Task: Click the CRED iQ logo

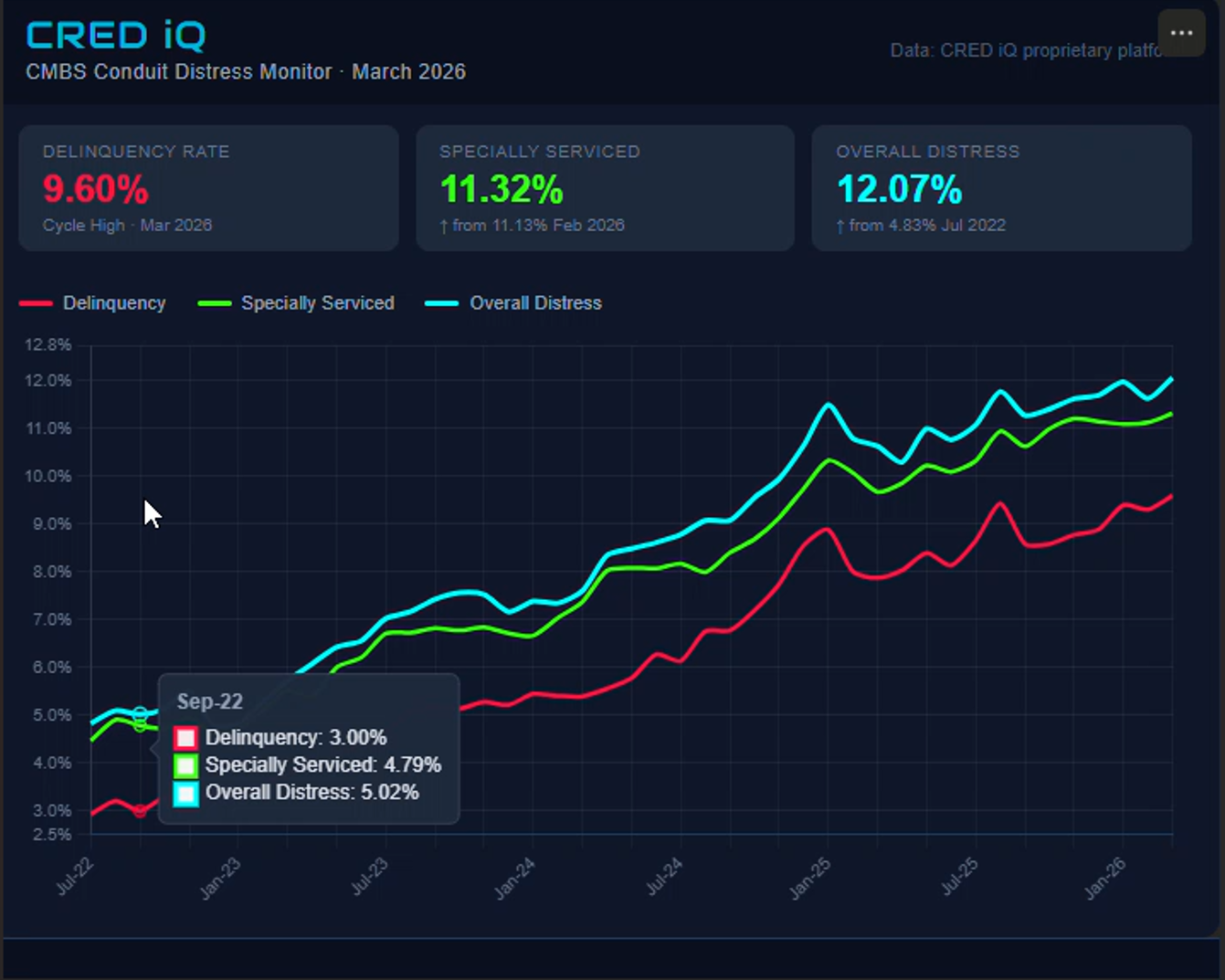Action: point(116,36)
